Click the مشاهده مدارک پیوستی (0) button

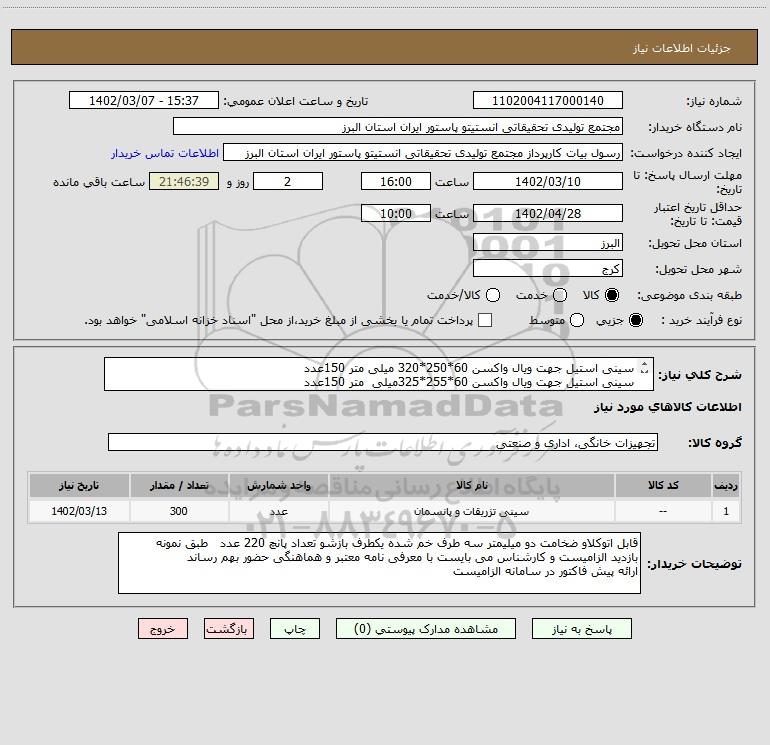[x=426, y=629]
